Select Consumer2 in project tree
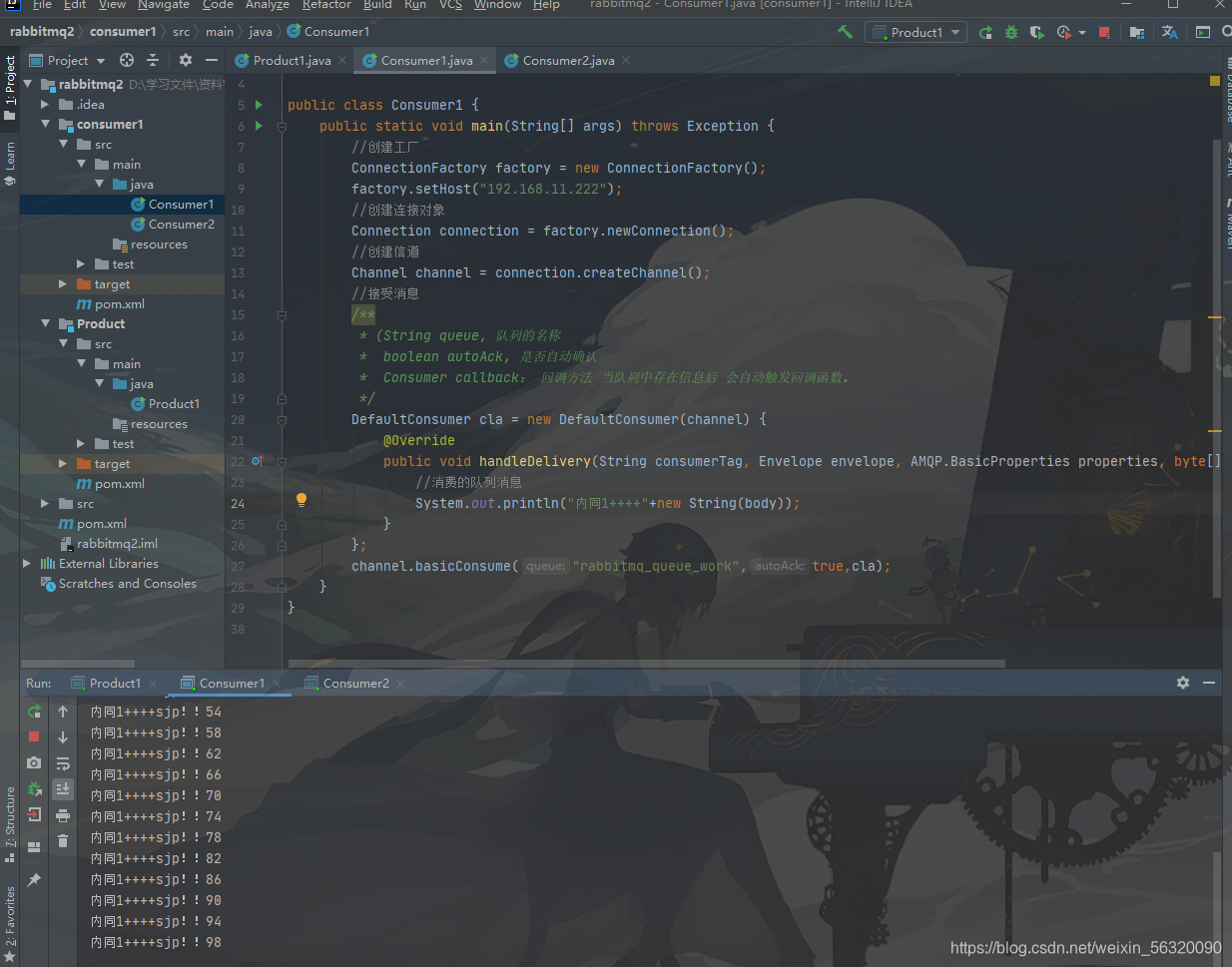Image resolution: width=1232 pixels, height=967 pixels. tap(181, 224)
